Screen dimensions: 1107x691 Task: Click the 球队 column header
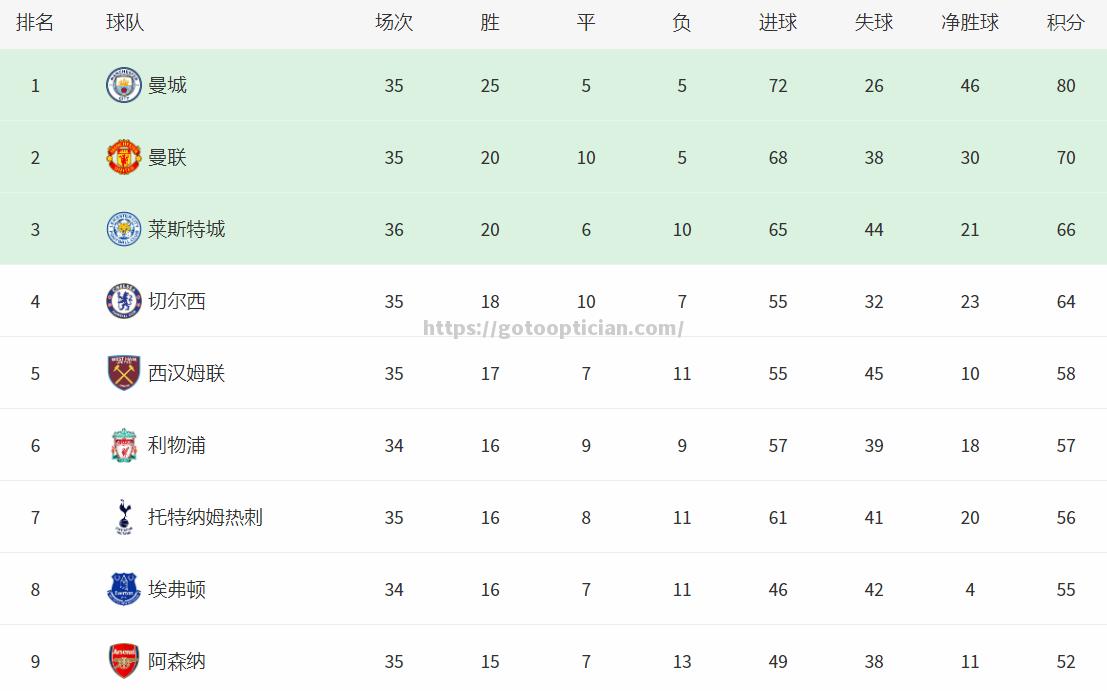[125, 23]
